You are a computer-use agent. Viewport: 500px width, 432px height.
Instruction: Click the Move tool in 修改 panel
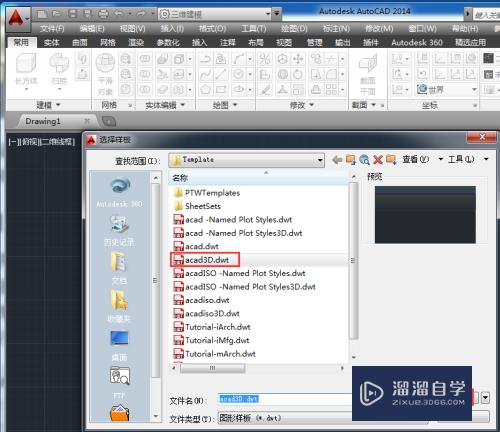(x=298, y=59)
